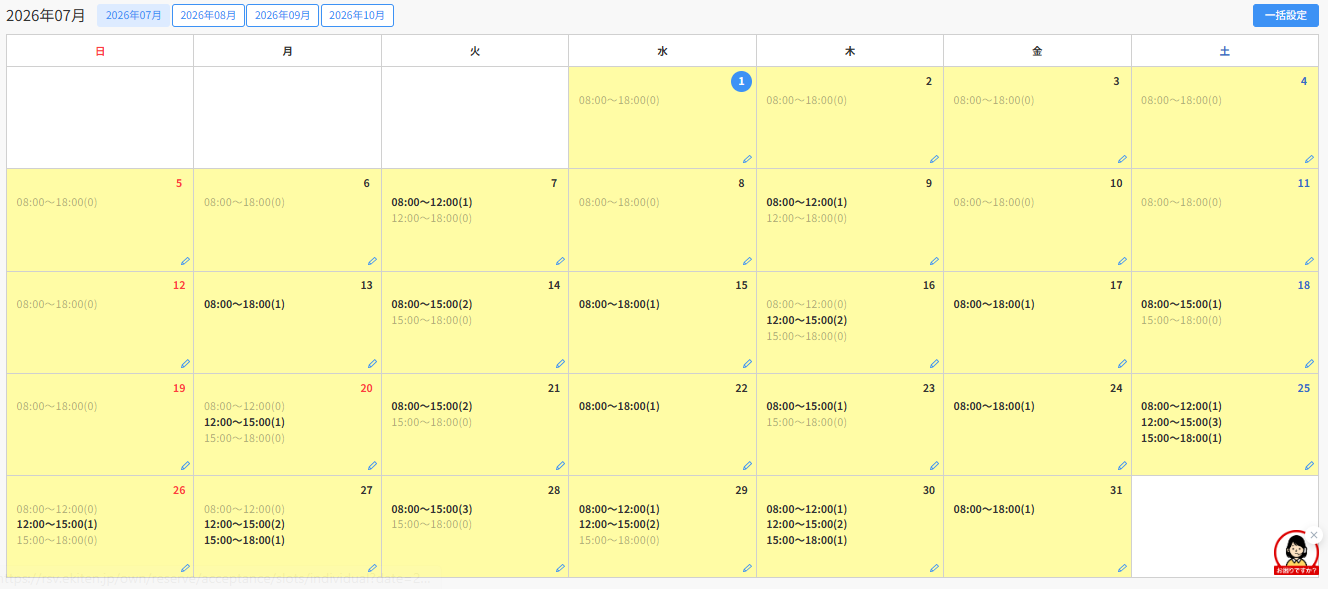The width and height of the screenshot is (1328, 589).
Task: Click pencil icon on July 20 cell
Action: point(372,466)
